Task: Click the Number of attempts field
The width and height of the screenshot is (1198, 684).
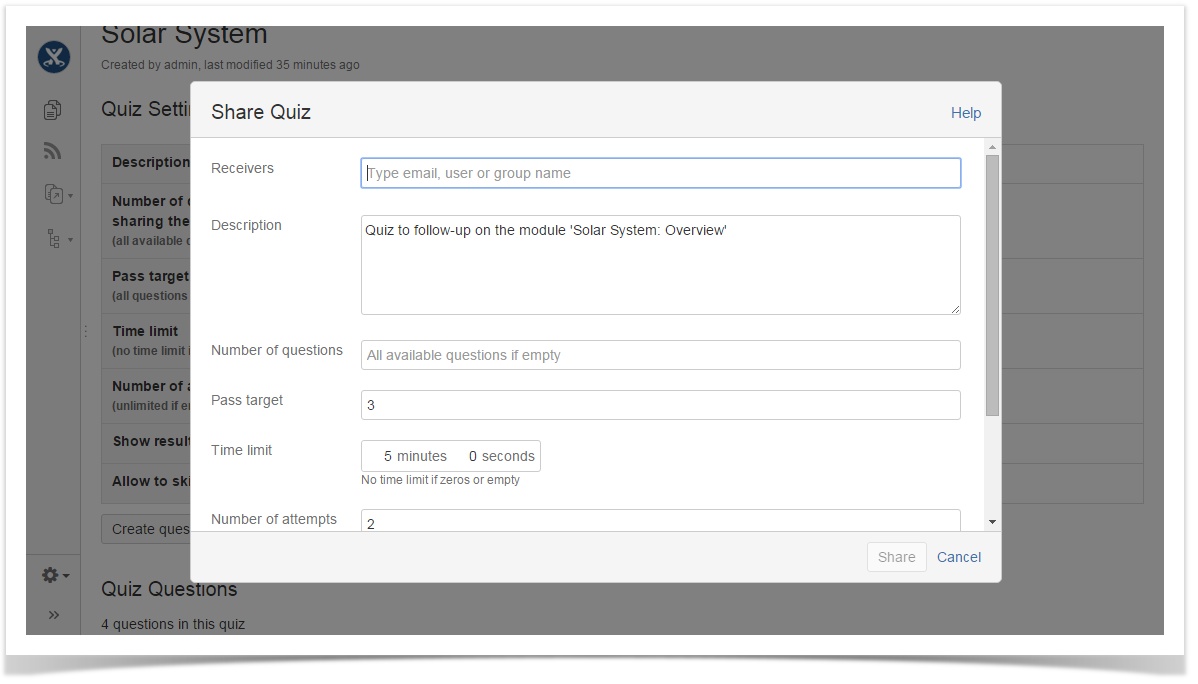Action: 660,522
